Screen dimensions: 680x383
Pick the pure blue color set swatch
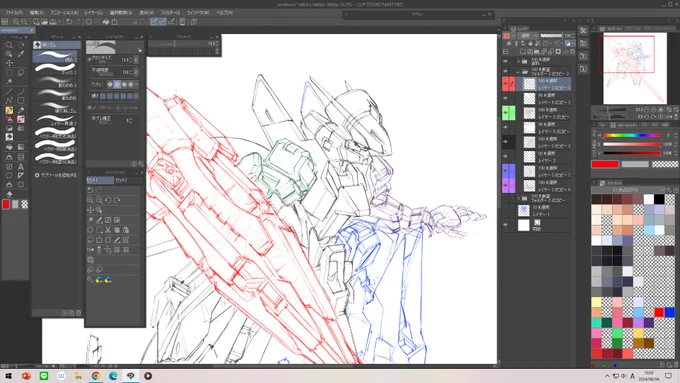click(670, 312)
